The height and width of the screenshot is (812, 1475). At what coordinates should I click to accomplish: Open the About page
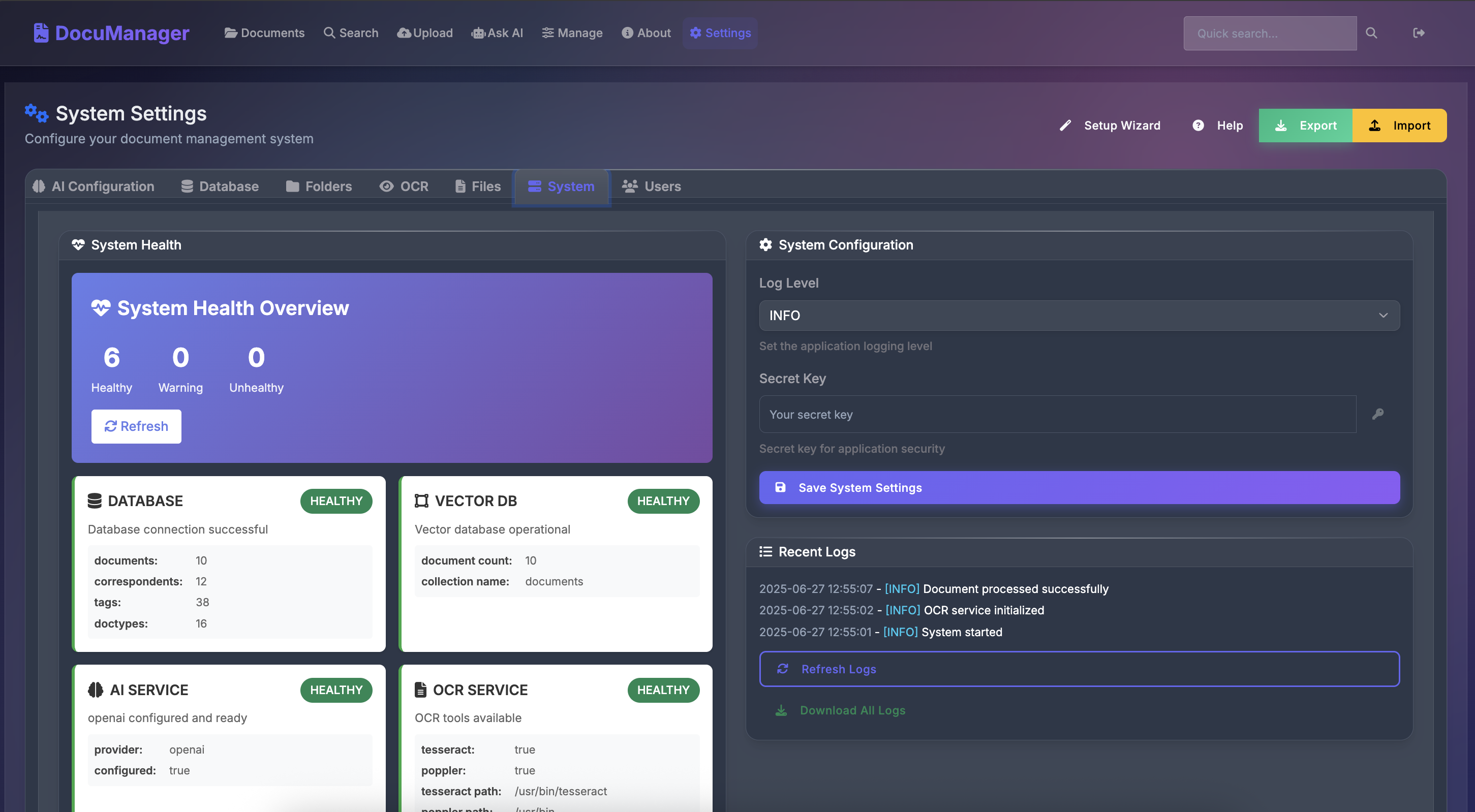[646, 33]
